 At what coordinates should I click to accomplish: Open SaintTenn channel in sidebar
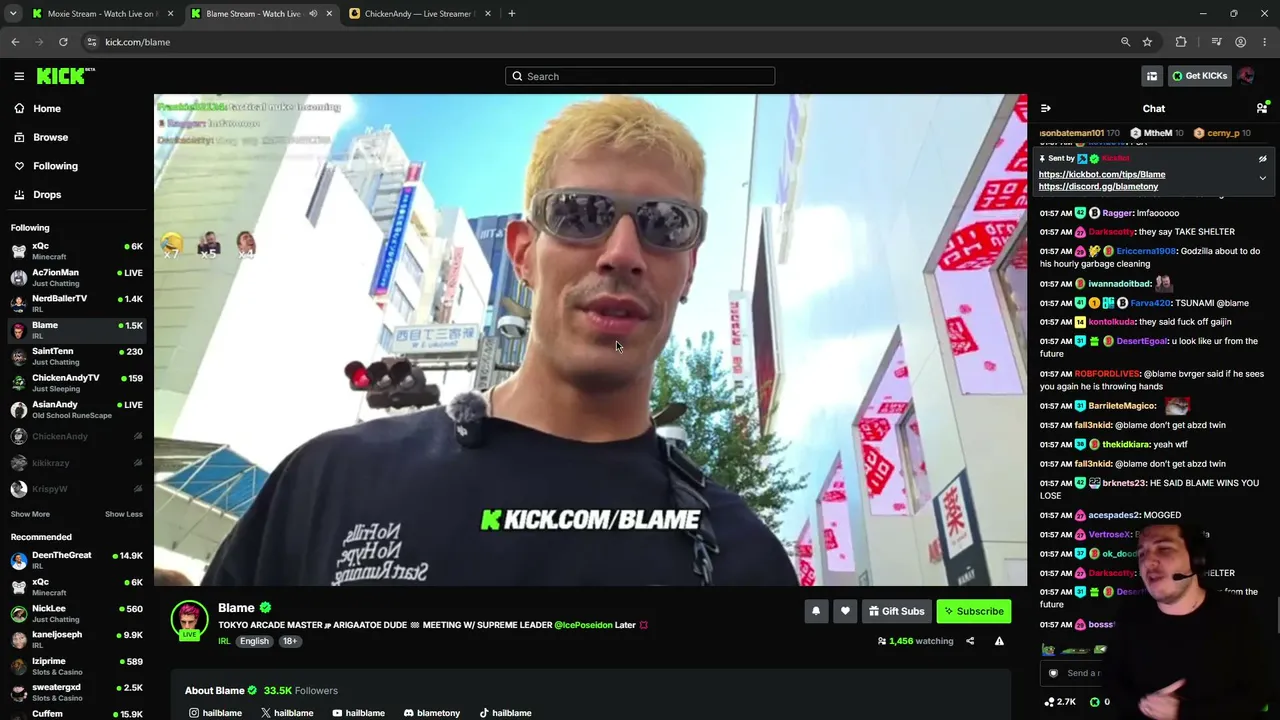tap(77, 357)
